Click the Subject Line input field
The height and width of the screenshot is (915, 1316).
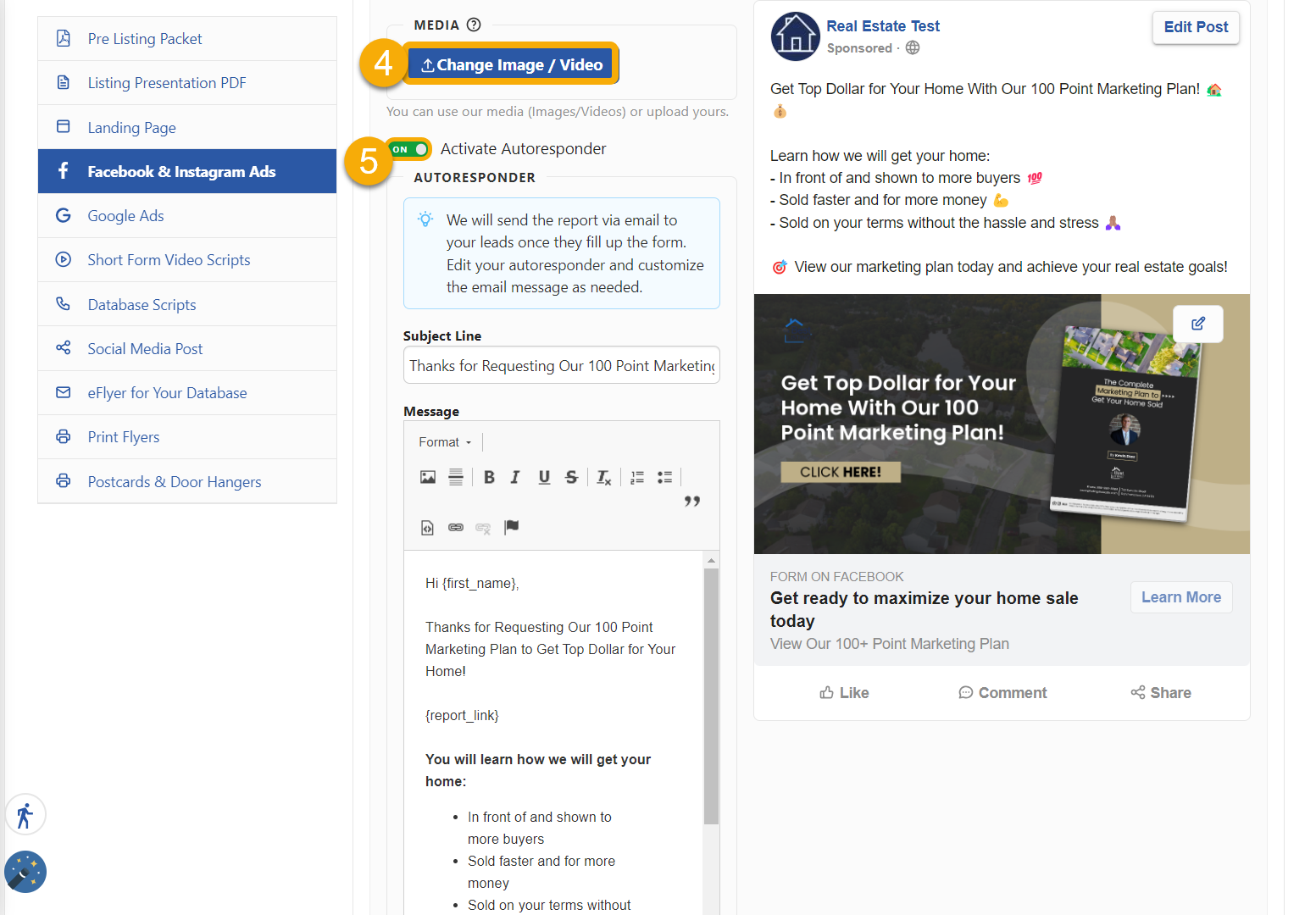tap(561, 365)
